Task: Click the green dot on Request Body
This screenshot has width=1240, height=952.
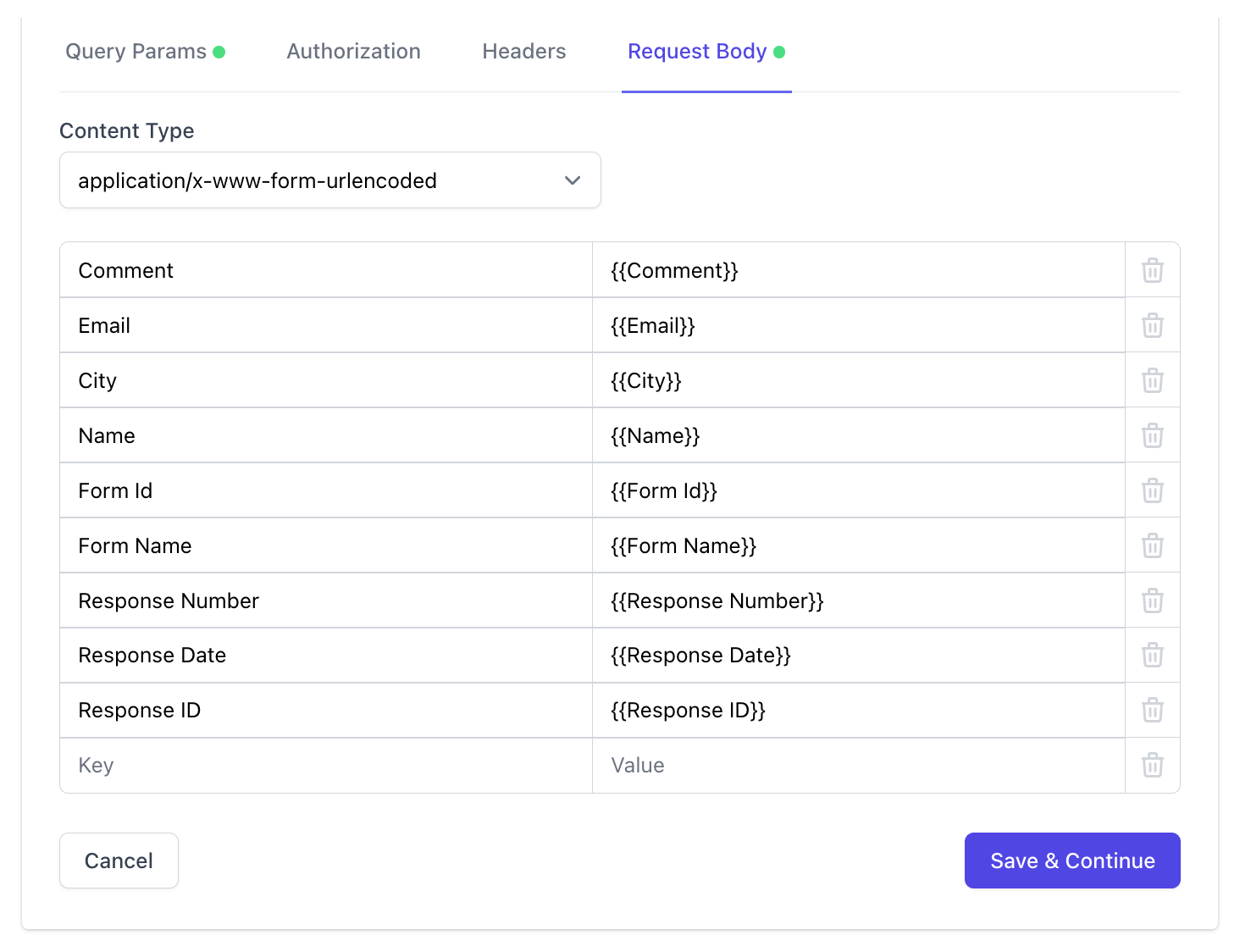Action: (779, 52)
